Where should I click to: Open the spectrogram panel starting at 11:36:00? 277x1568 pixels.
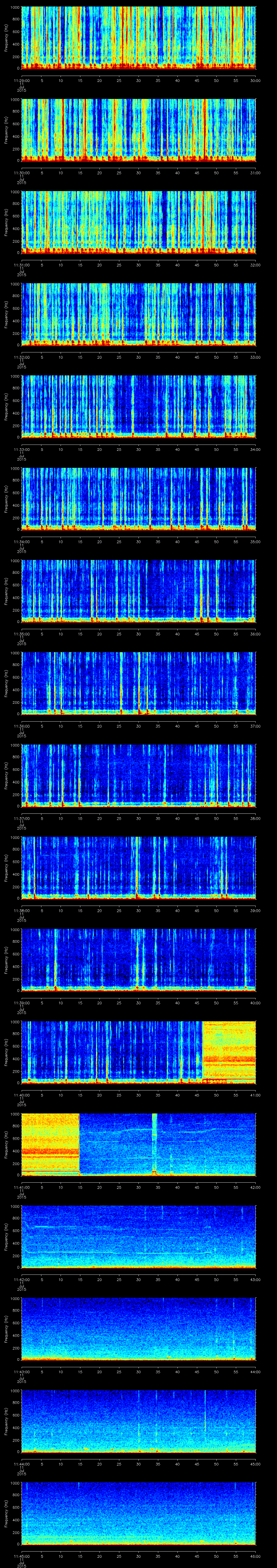point(139,683)
